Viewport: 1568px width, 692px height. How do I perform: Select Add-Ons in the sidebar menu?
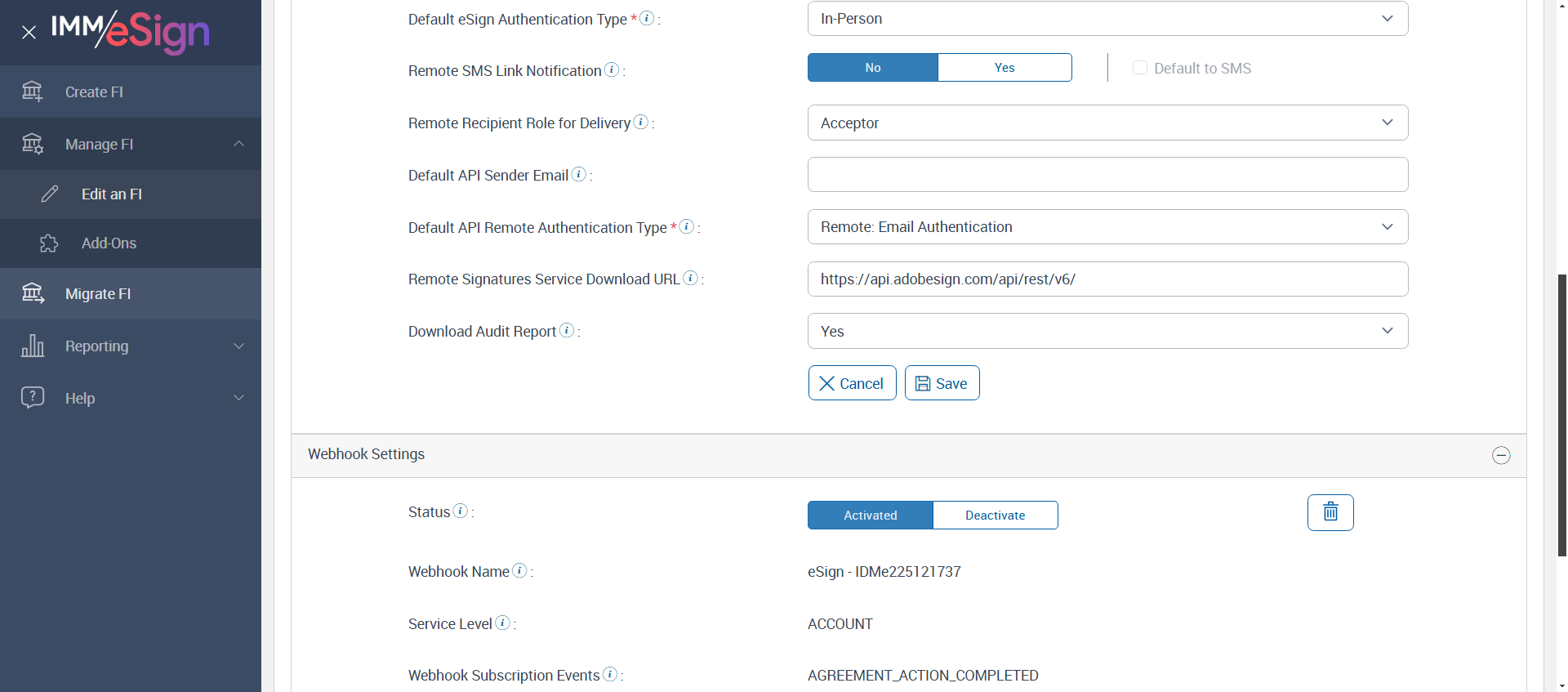tap(109, 243)
